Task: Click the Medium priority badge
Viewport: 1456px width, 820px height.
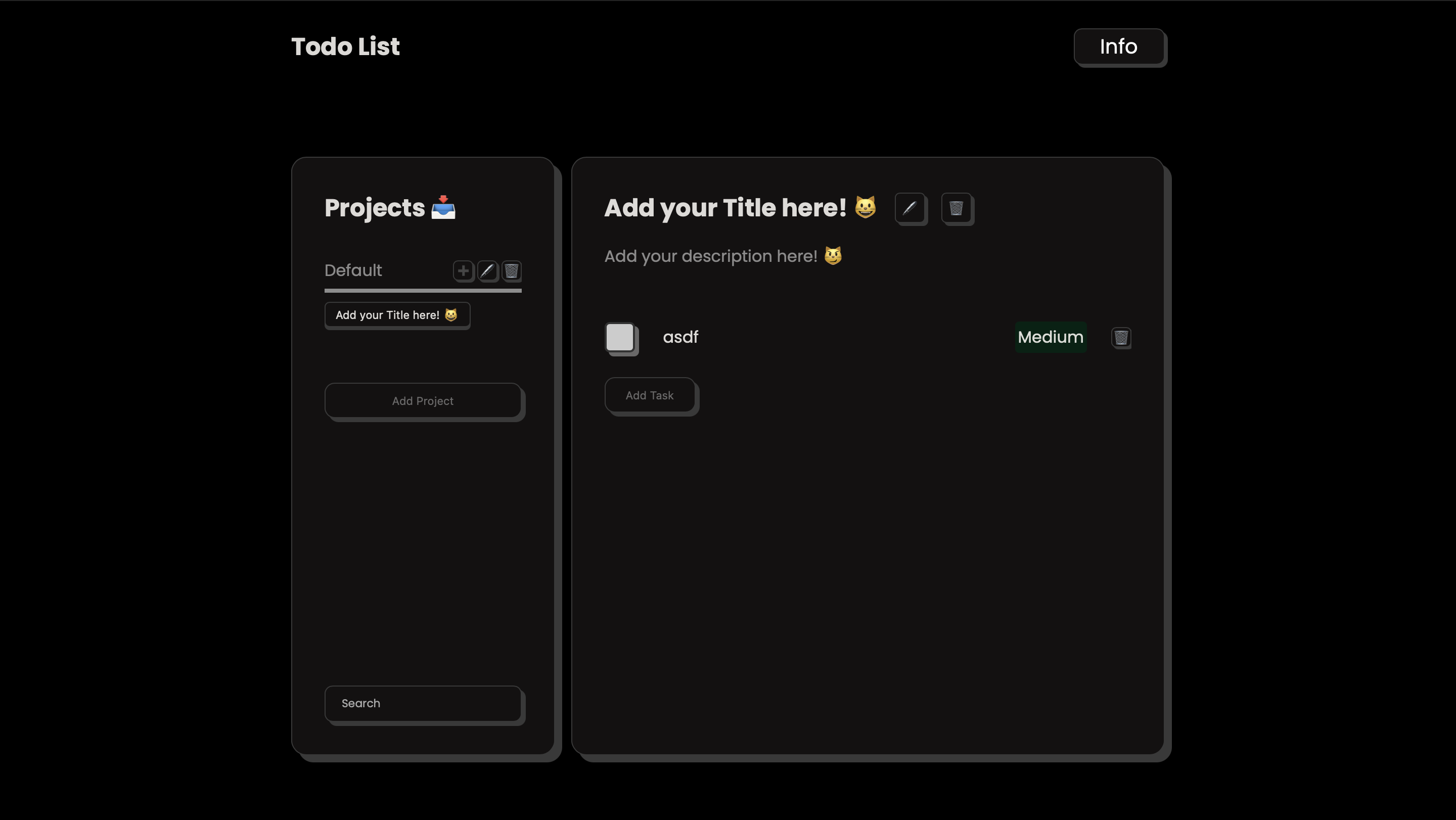Action: pyautogui.click(x=1050, y=337)
